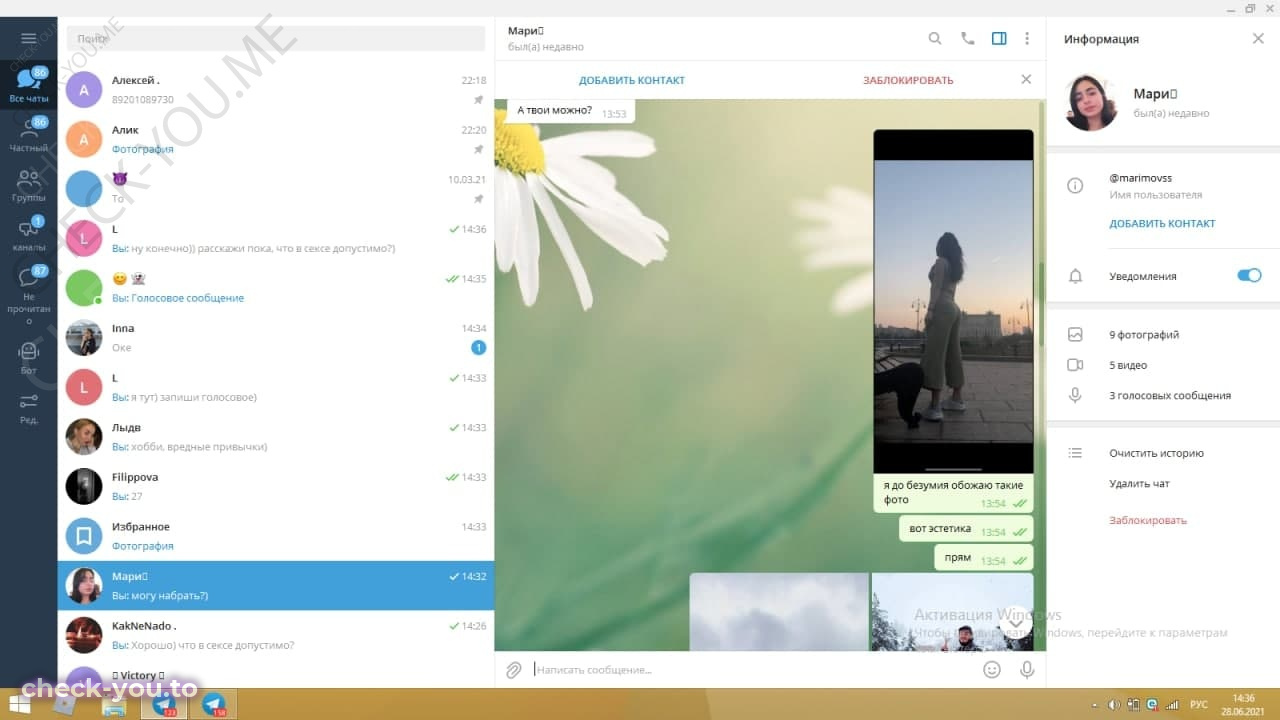Switch to the Частные chats folder
1280x720 pixels.
pyautogui.click(x=29, y=134)
